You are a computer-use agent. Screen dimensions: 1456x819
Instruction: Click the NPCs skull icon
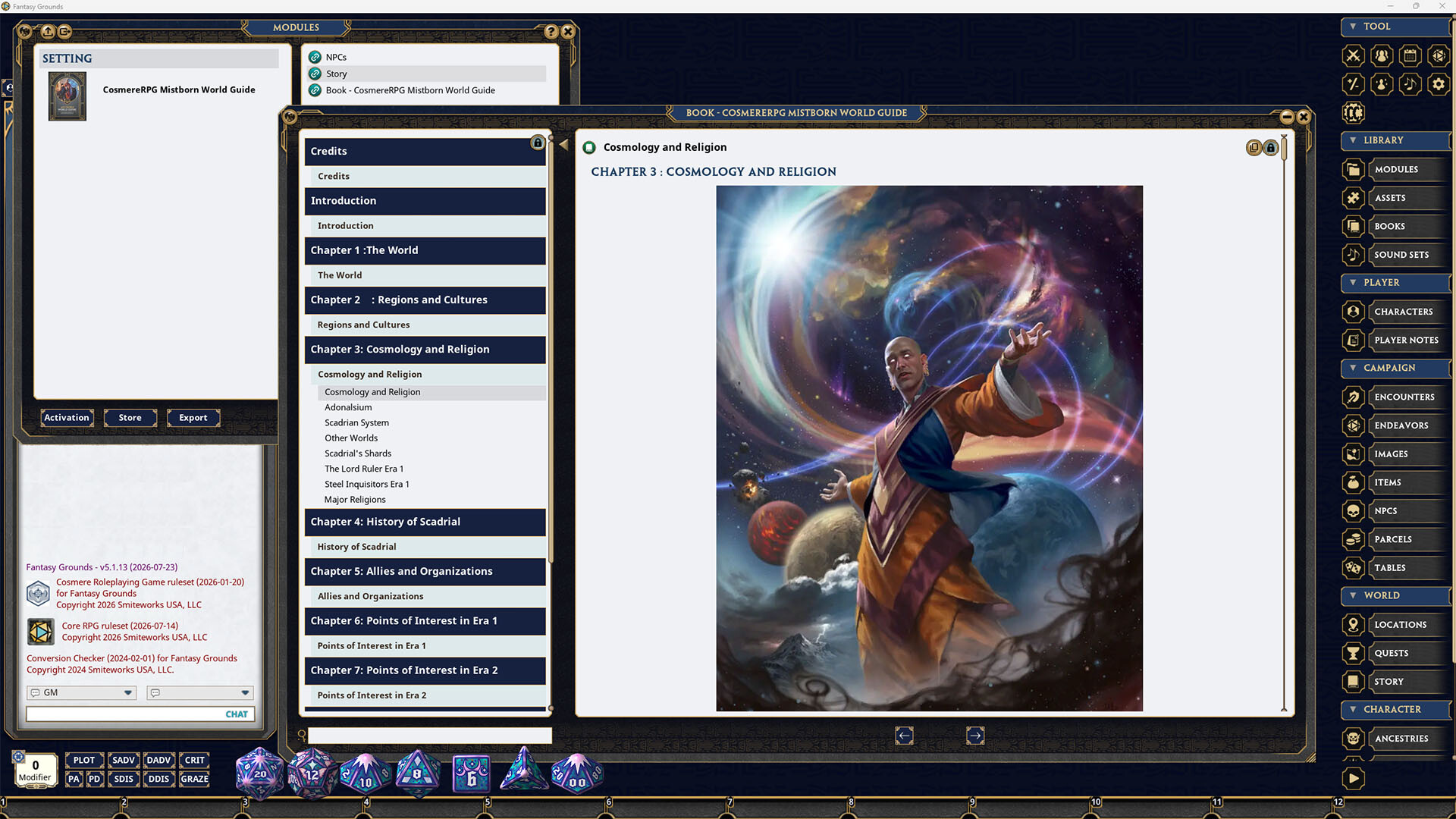point(1353,511)
